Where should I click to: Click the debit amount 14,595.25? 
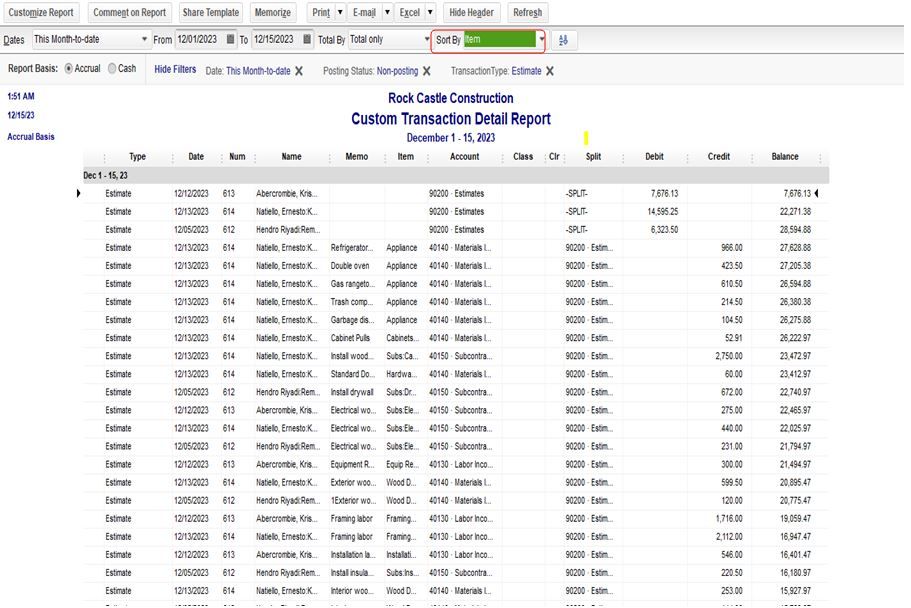(x=662, y=212)
